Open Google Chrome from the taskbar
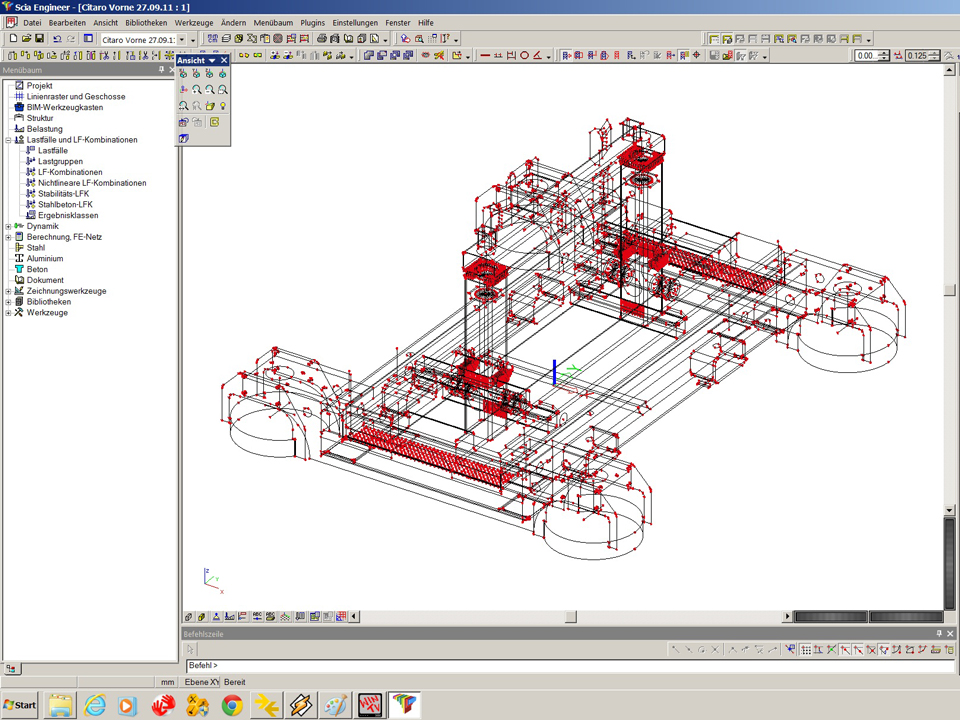Screen dimensions: 960x720 pyautogui.click(x=232, y=705)
